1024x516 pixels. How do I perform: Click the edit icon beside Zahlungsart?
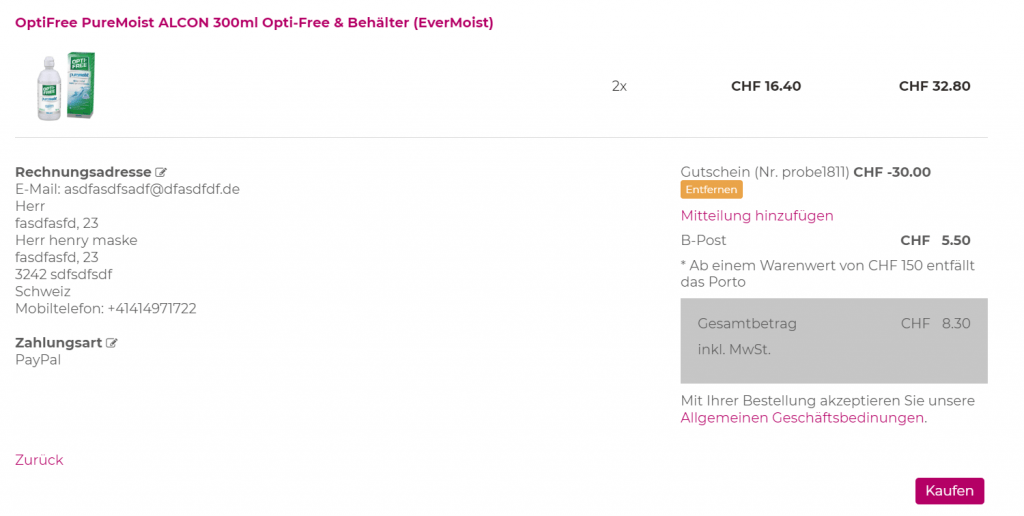click(x=112, y=343)
